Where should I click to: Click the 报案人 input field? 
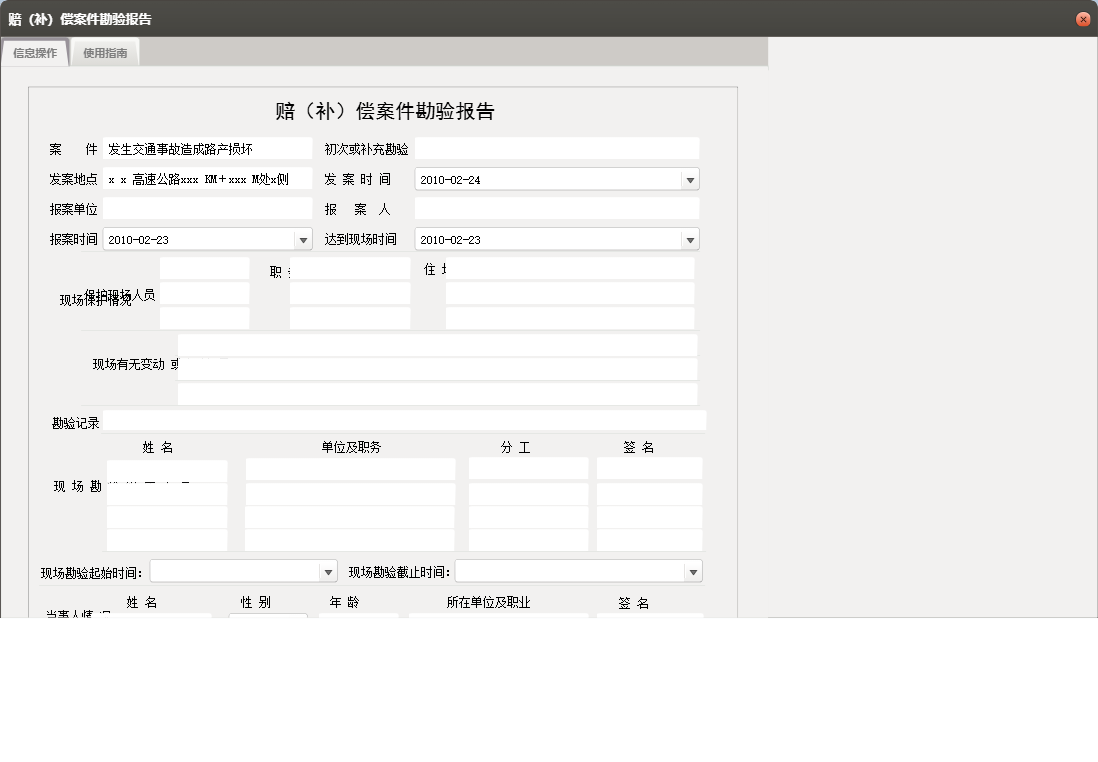click(x=557, y=208)
